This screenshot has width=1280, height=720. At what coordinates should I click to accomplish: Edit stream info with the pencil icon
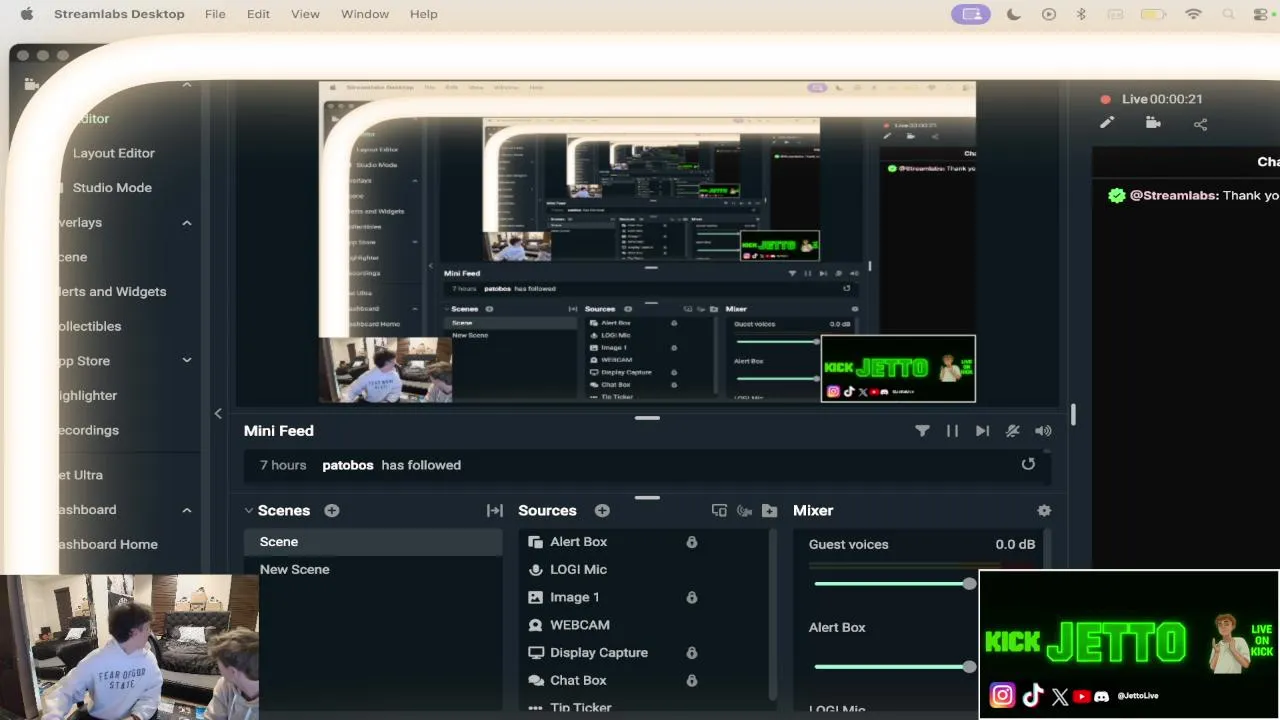tap(1107, 122)
